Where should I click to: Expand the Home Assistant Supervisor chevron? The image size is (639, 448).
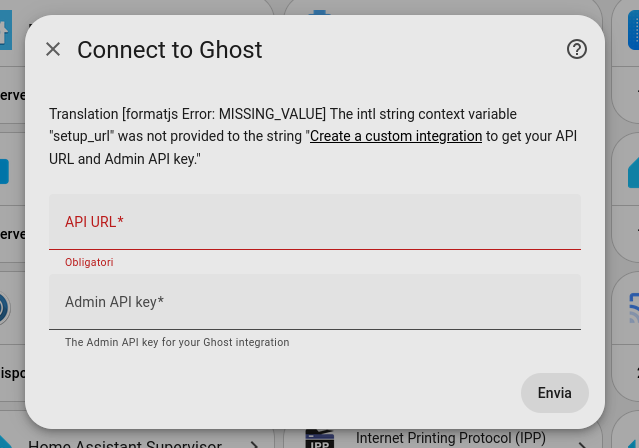[254, 444]
